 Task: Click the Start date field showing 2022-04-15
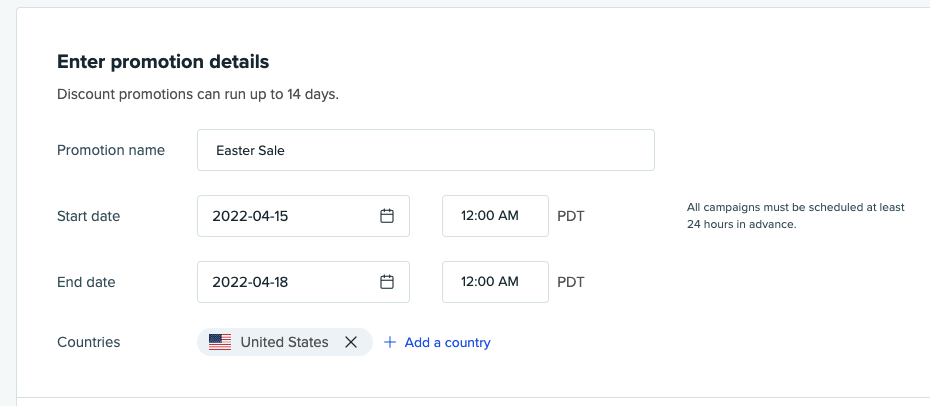(290, 216)
